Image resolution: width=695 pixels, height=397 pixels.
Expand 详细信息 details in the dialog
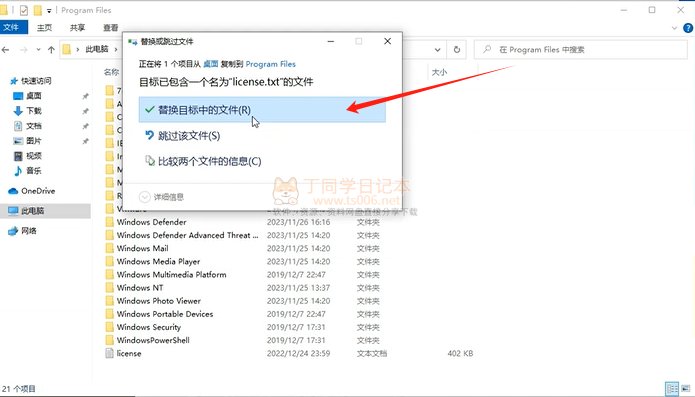(x=161, y=197)
